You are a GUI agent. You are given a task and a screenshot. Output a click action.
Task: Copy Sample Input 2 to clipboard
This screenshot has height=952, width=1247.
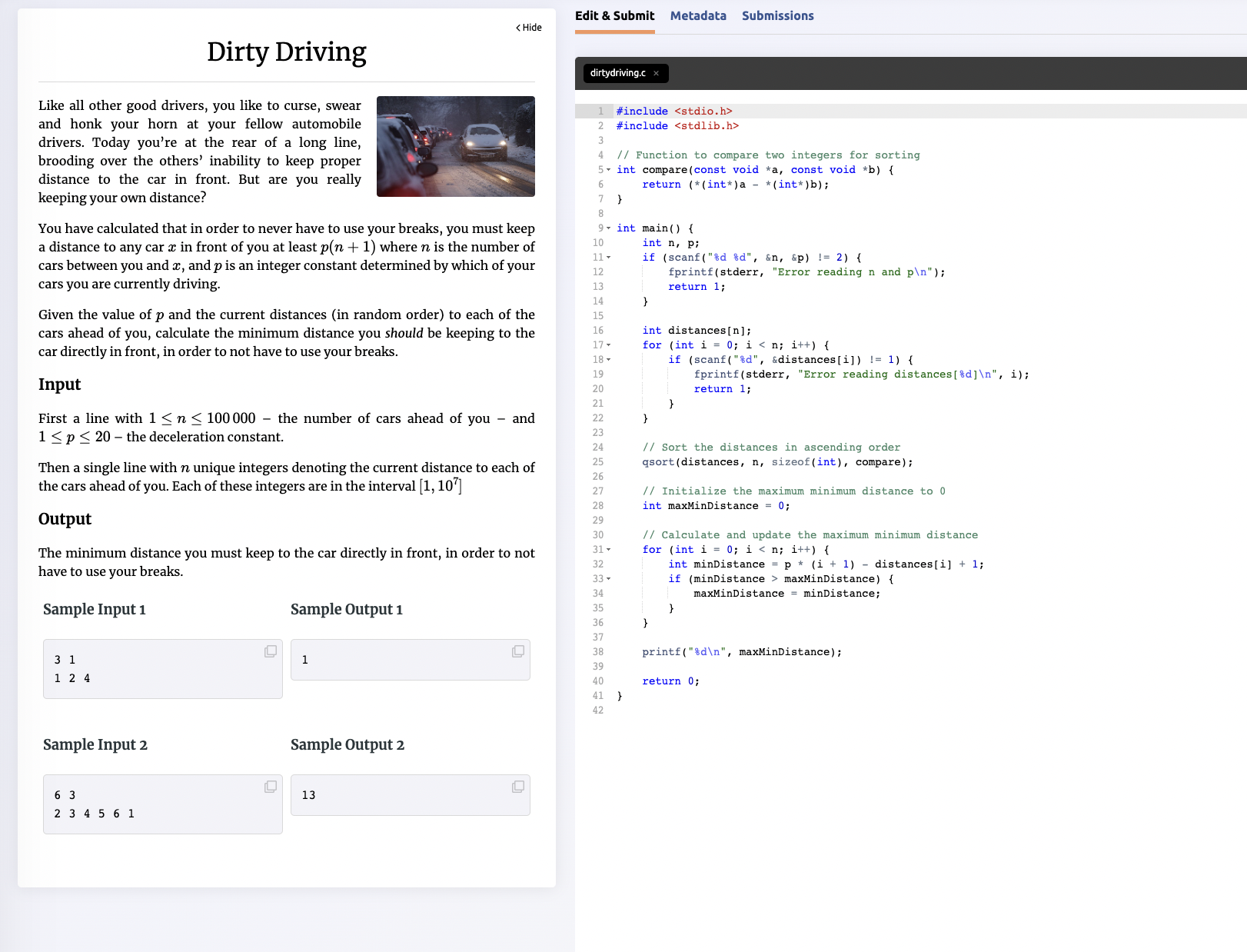[x=270, y=786]
